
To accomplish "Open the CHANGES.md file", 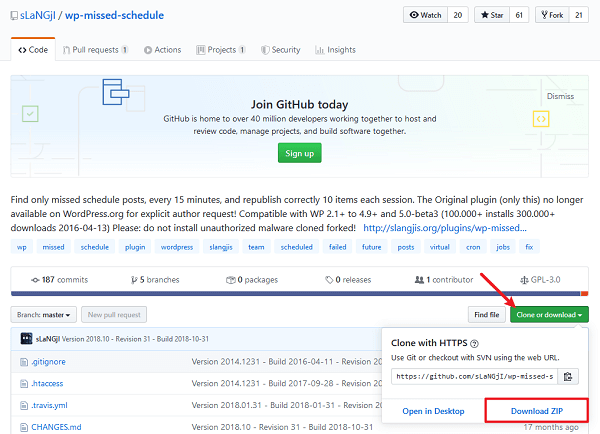I will [x=56, y=427].
